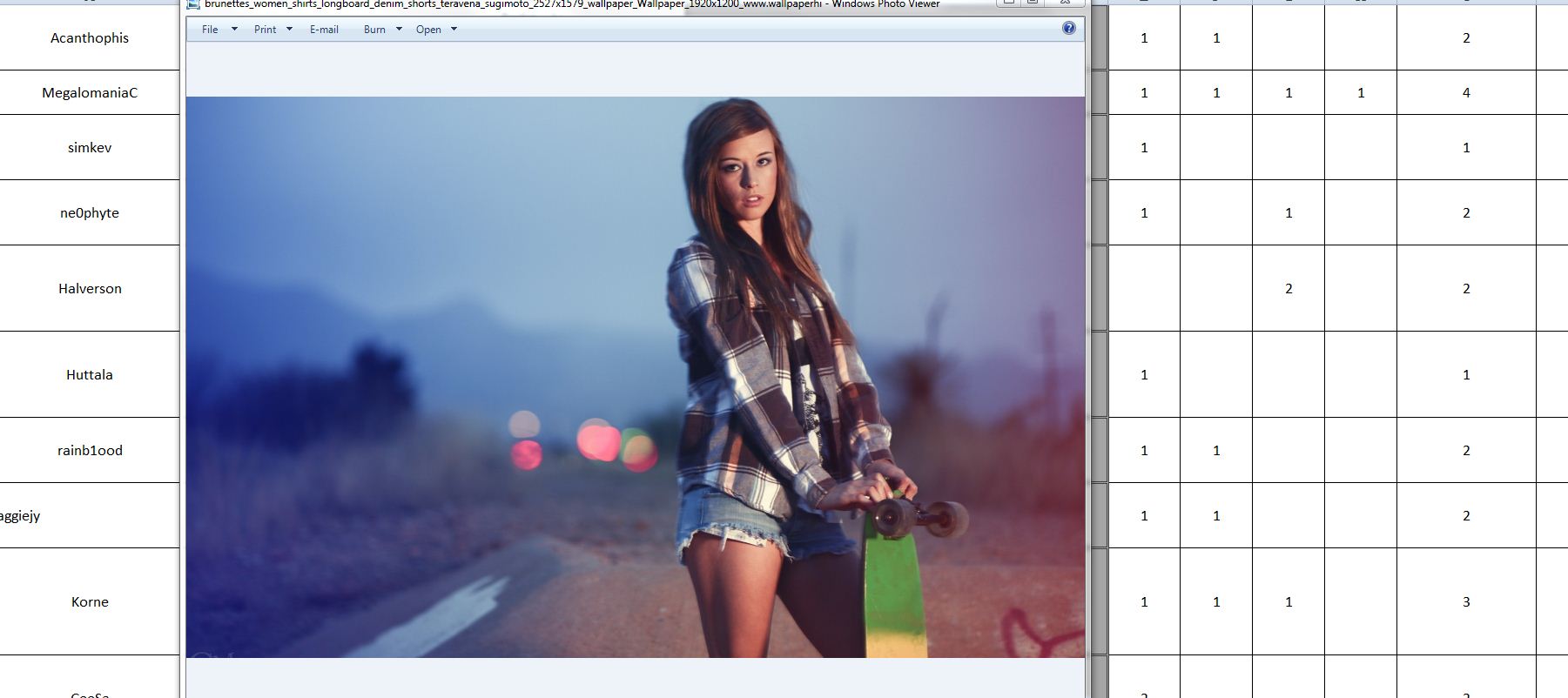Select the cell containing value 3
Viewport: 1568px width, 698px height.
tap(1465, 601)
